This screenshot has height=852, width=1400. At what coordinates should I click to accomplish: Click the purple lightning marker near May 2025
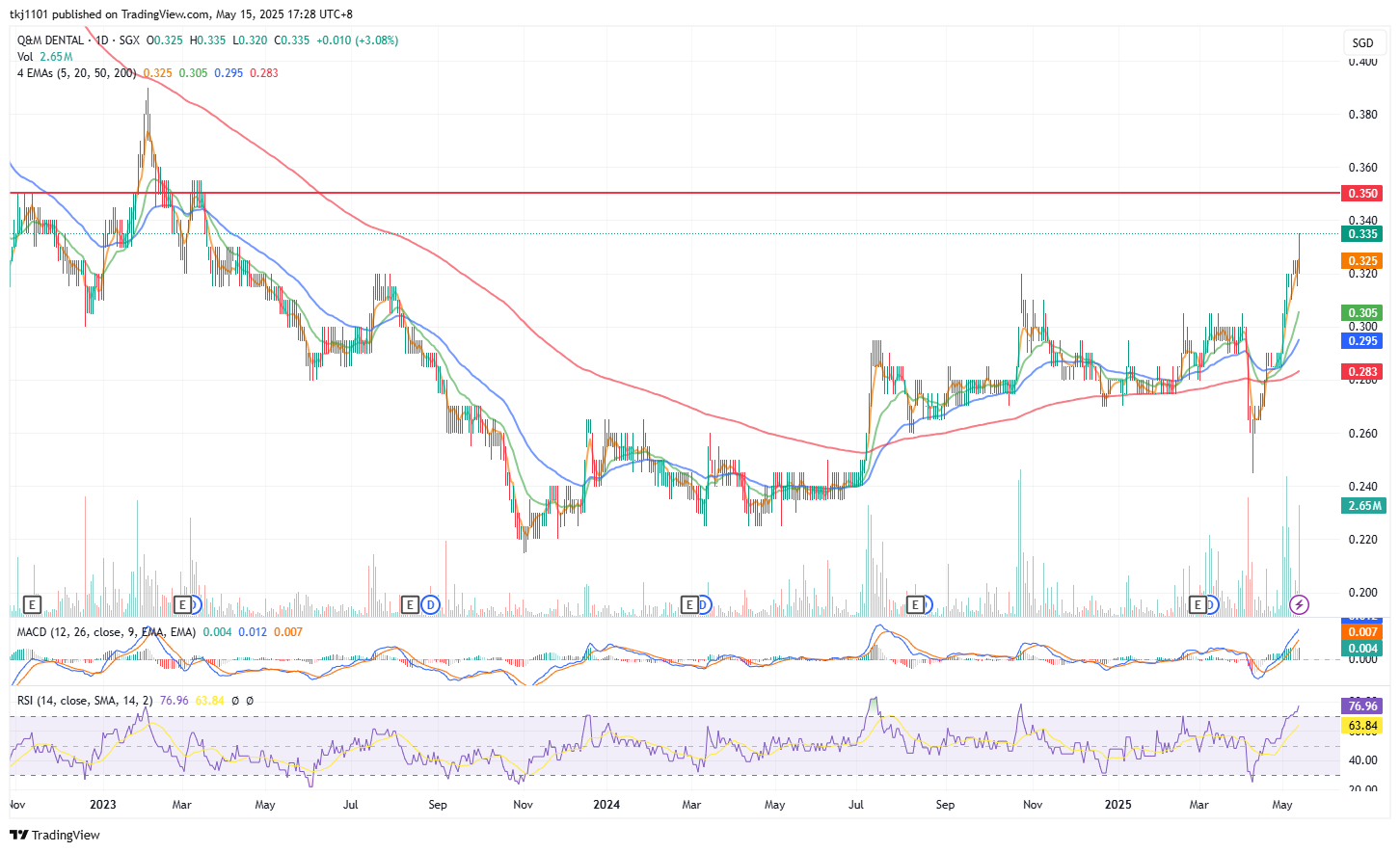1299,604
